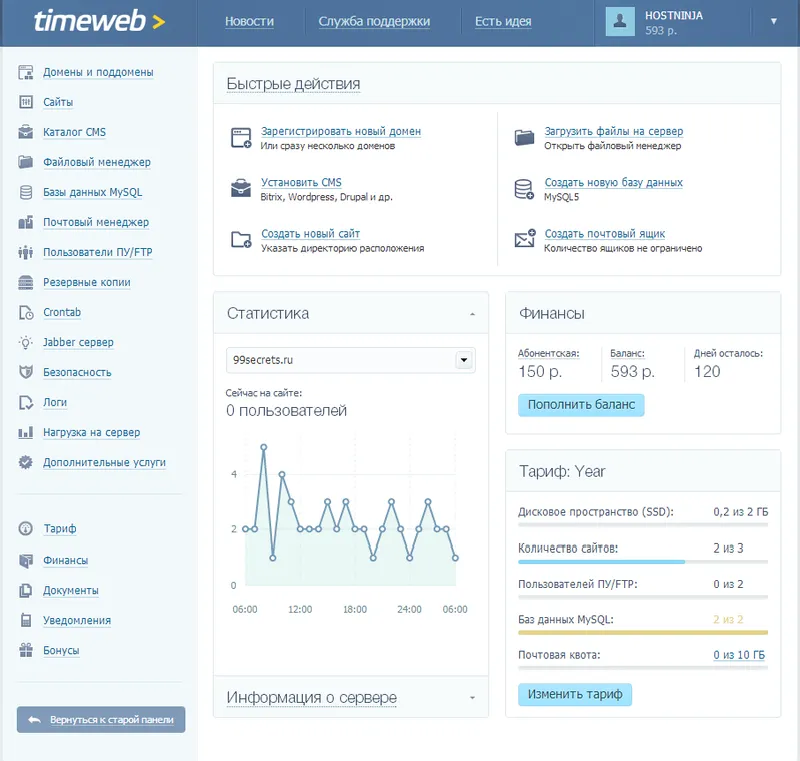
Task: Click the Бонусы gift icon
Action: point(26,650)
